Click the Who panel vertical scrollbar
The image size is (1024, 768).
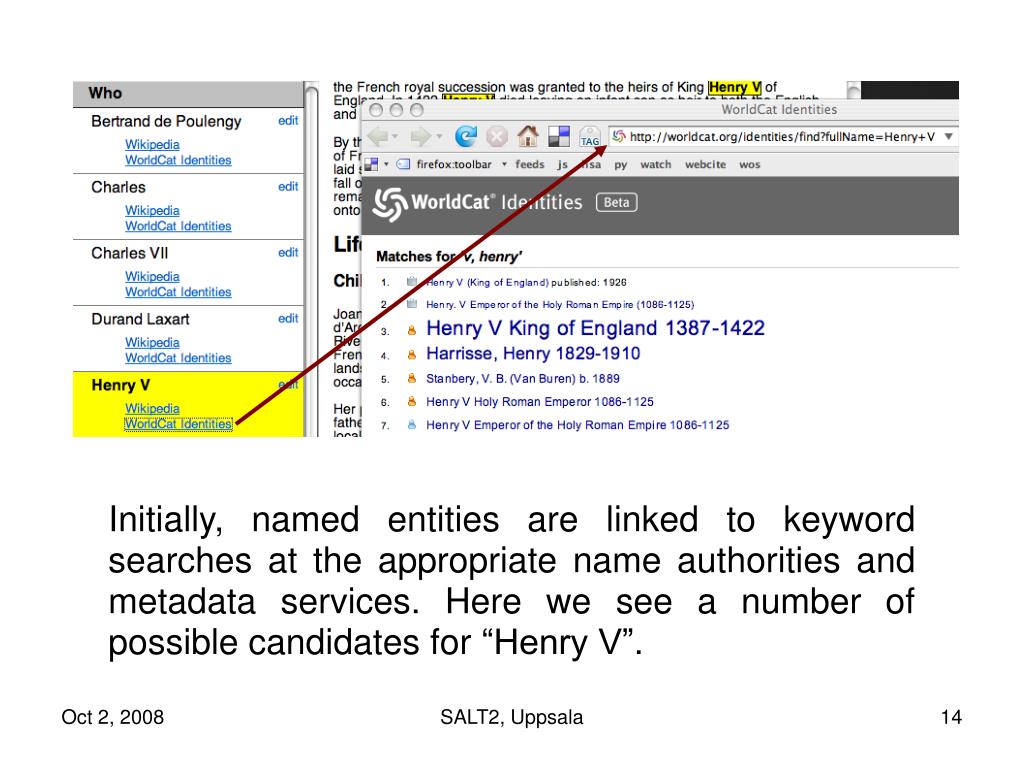(x=312, y=259)
